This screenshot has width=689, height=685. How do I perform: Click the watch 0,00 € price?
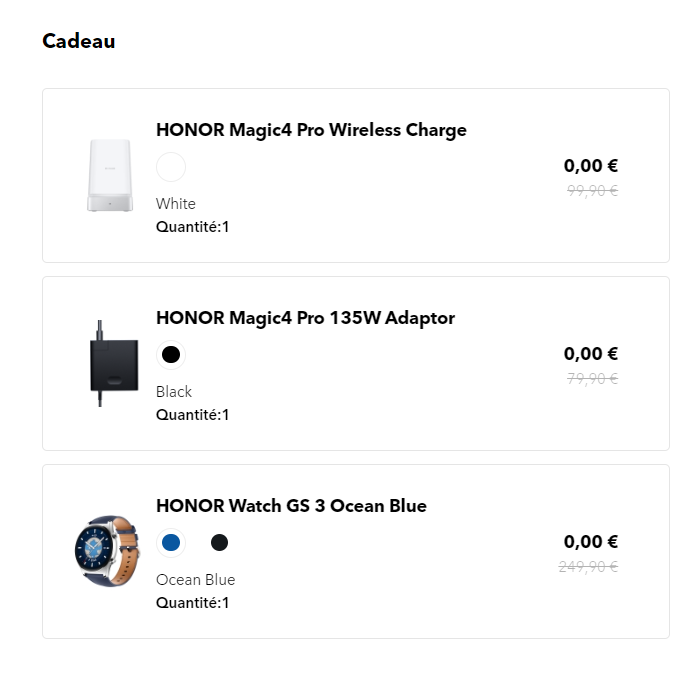pos(591,542)
